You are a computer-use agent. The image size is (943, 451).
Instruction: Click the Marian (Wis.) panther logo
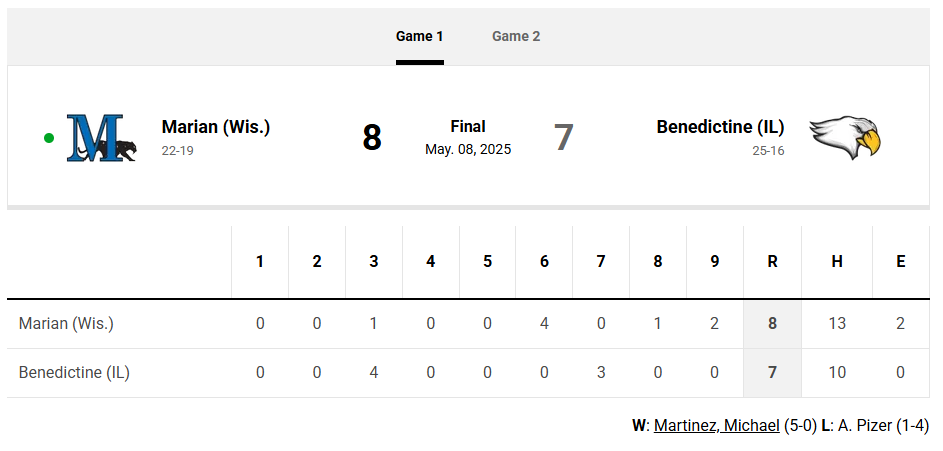click(x=102, y=138)
